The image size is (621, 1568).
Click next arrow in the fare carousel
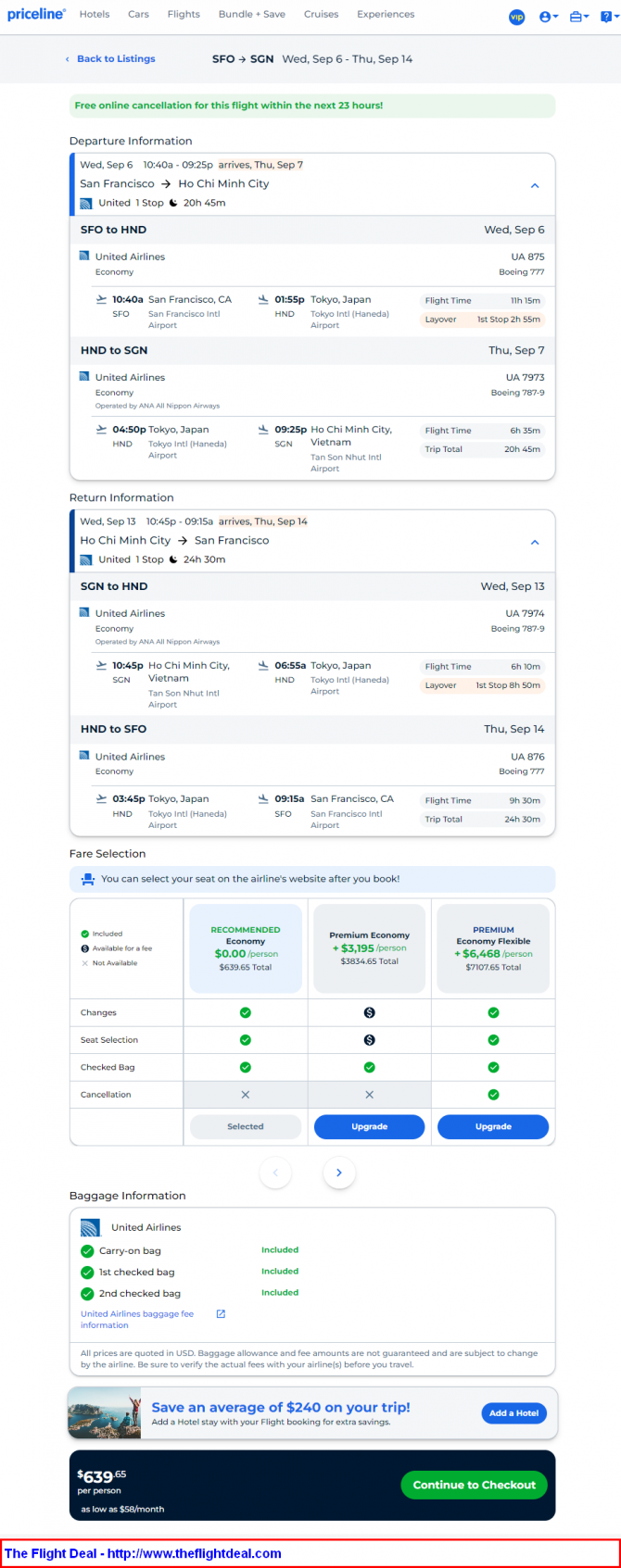339,1173
